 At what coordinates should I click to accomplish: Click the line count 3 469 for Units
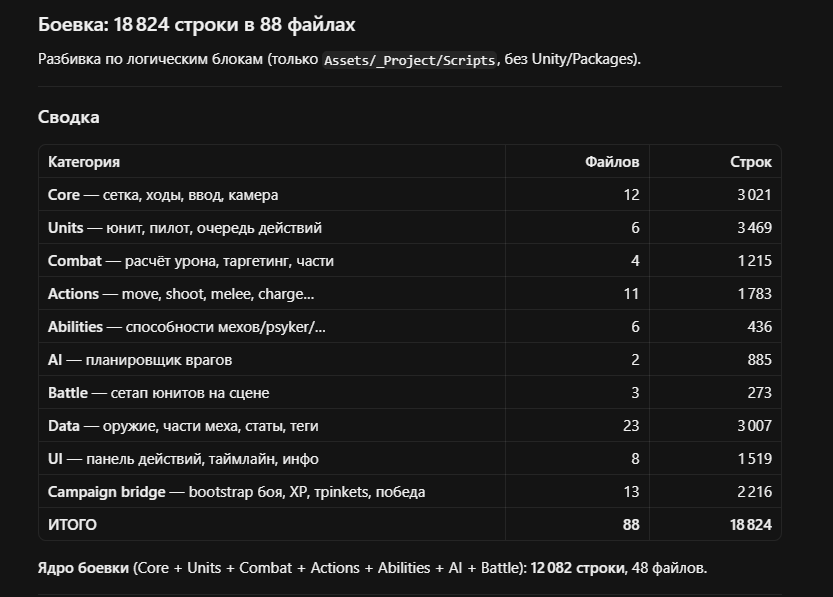754,228
